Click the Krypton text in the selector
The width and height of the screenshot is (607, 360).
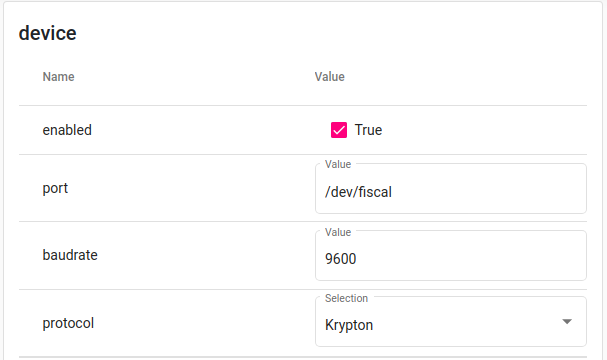pos(349,325)
